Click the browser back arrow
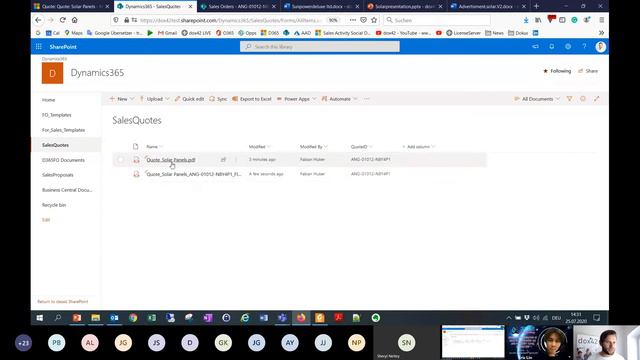Image resolution: width=640 pixels, height=360 pixels. point(38,20)
